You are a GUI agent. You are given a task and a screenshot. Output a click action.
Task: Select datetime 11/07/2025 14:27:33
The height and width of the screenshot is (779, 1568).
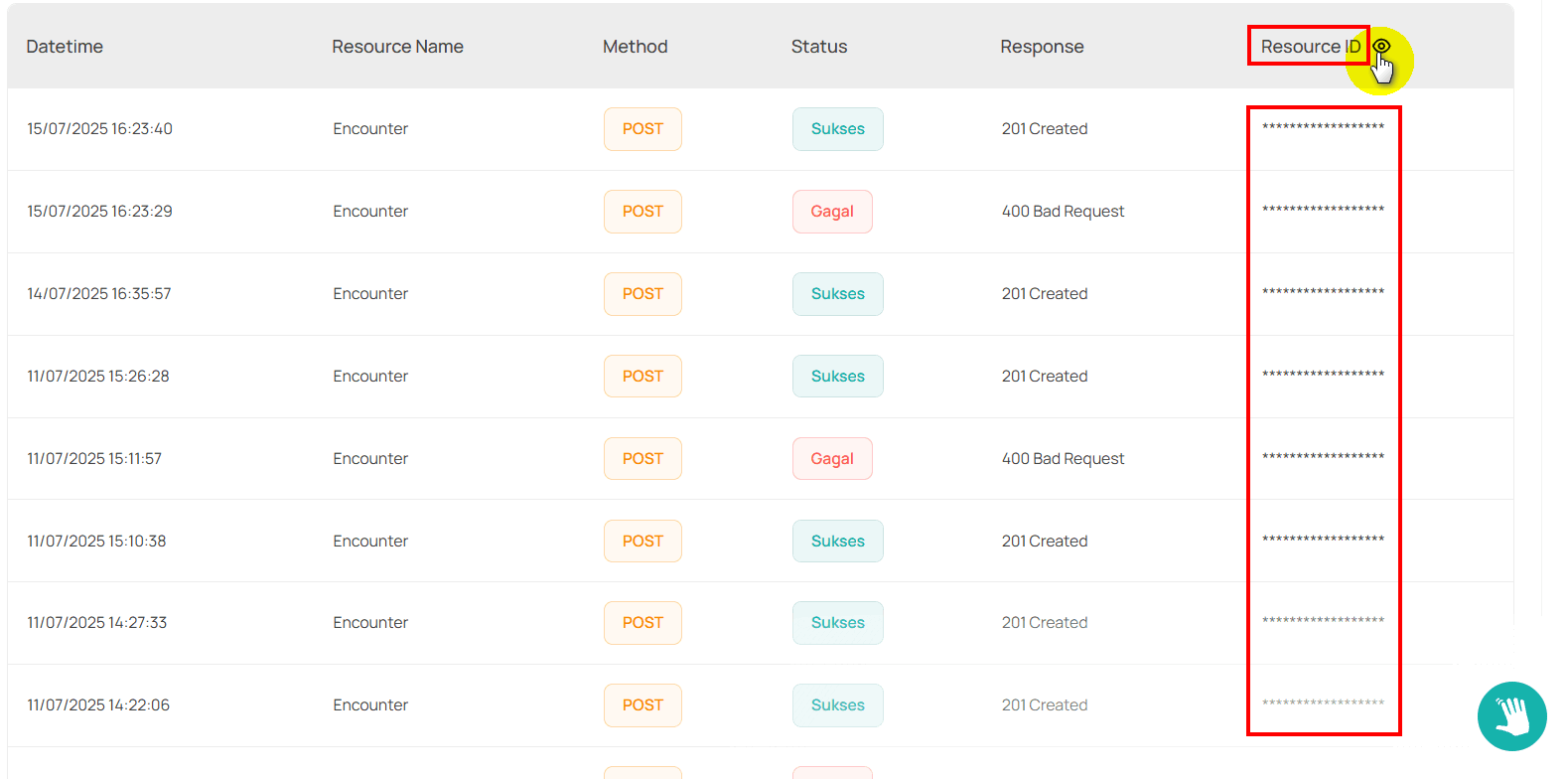tap(97, 623)
